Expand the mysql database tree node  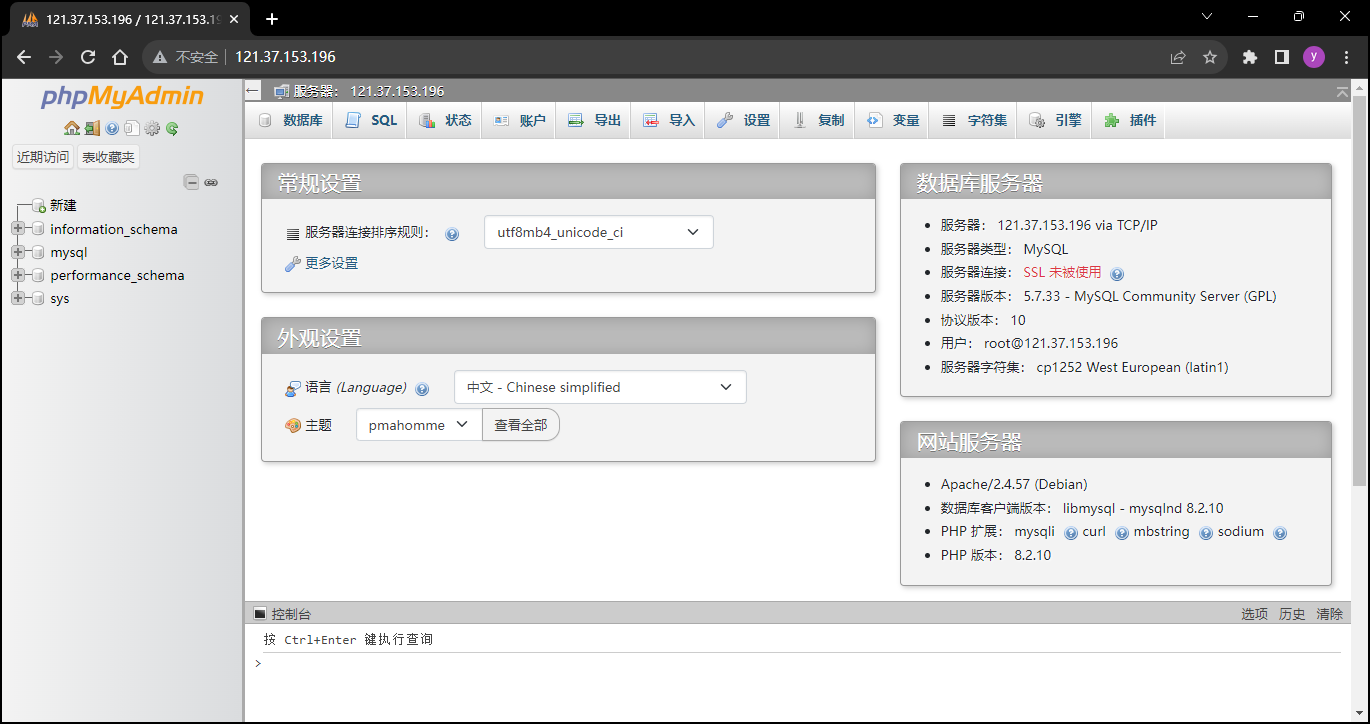(18, 252)
